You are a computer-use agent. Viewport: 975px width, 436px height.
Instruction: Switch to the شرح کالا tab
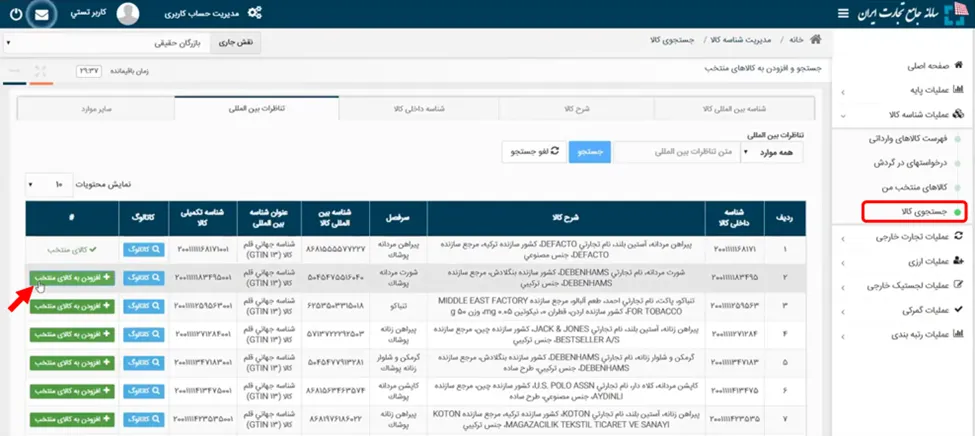pyautogui.click(x=576, y=109)
